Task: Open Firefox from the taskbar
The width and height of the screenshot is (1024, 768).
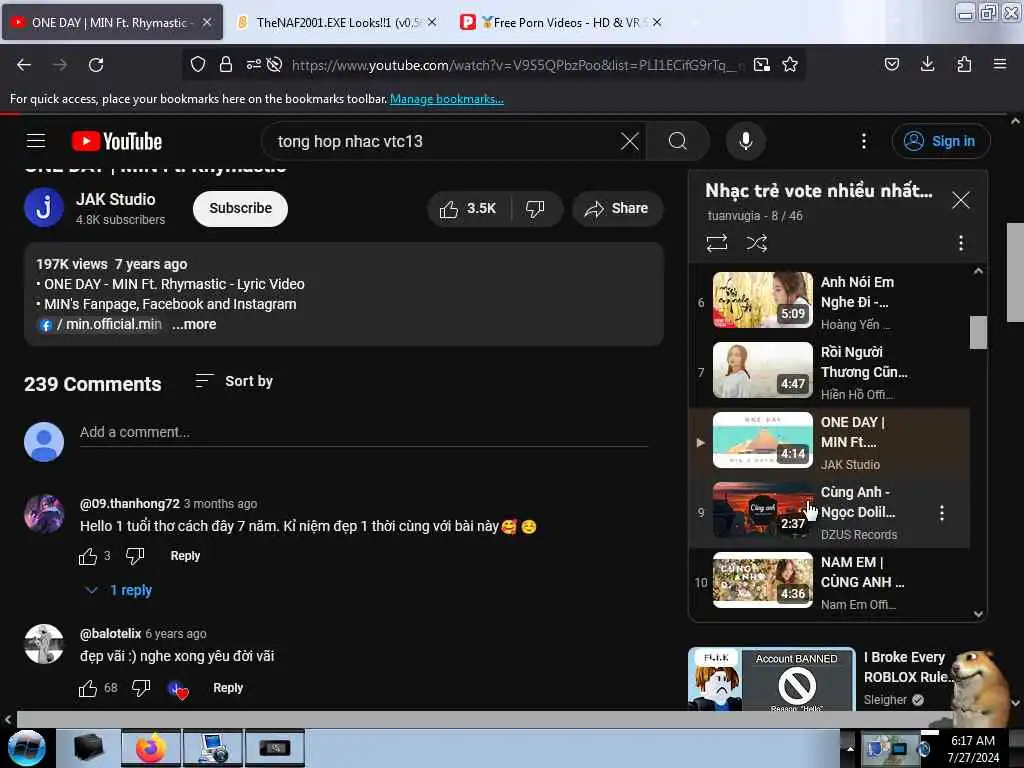Action: click(151, 748)
